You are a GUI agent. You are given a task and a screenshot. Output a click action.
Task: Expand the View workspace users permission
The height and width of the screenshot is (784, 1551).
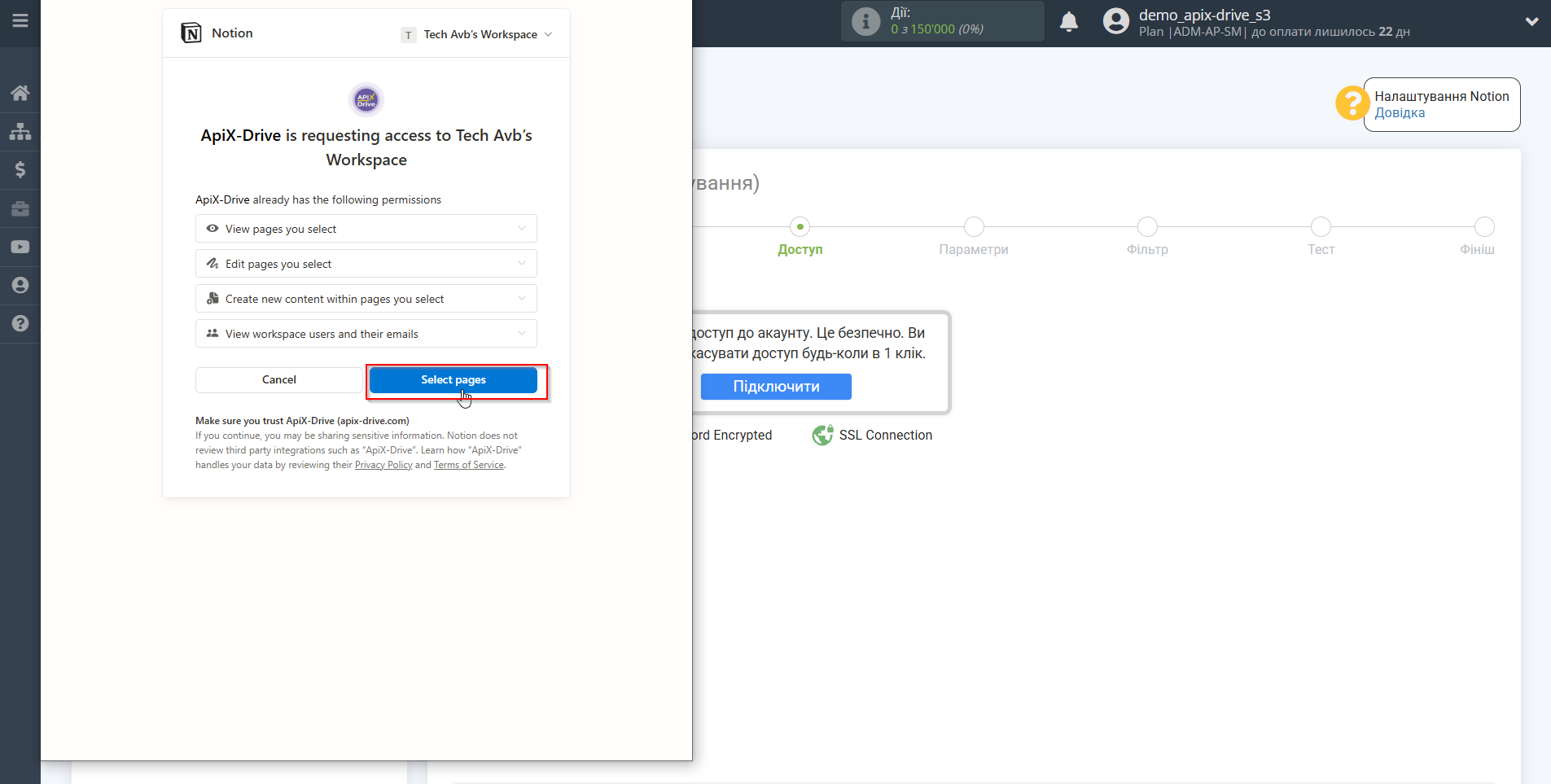coord(366,334)
